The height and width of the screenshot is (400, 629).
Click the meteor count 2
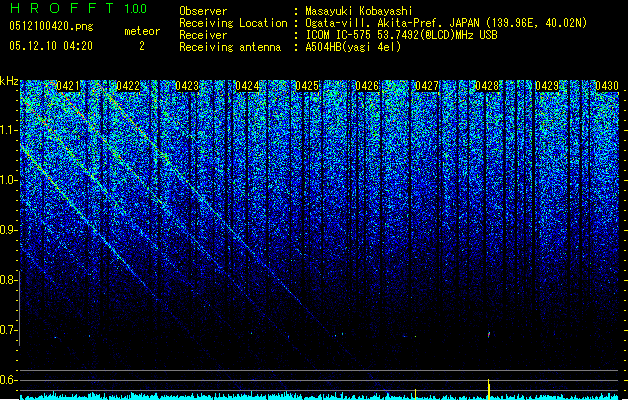pyautogui.click(x=142, y=46)
